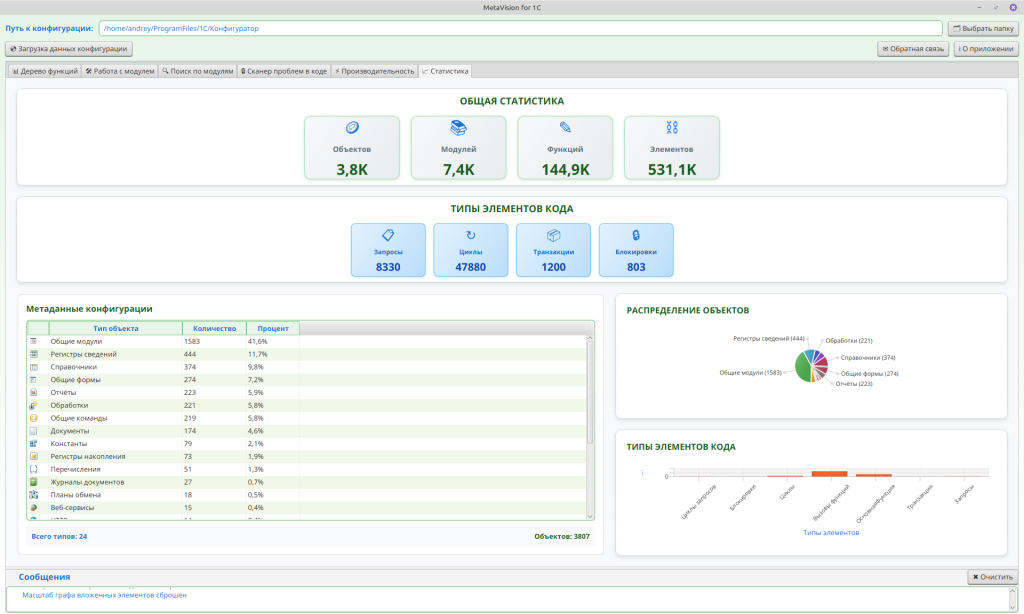The width and height of the screenshot is (1024, 614).
Task: Click the 'Общие формы (274)' pie label
Action: (x=870, y=374)
